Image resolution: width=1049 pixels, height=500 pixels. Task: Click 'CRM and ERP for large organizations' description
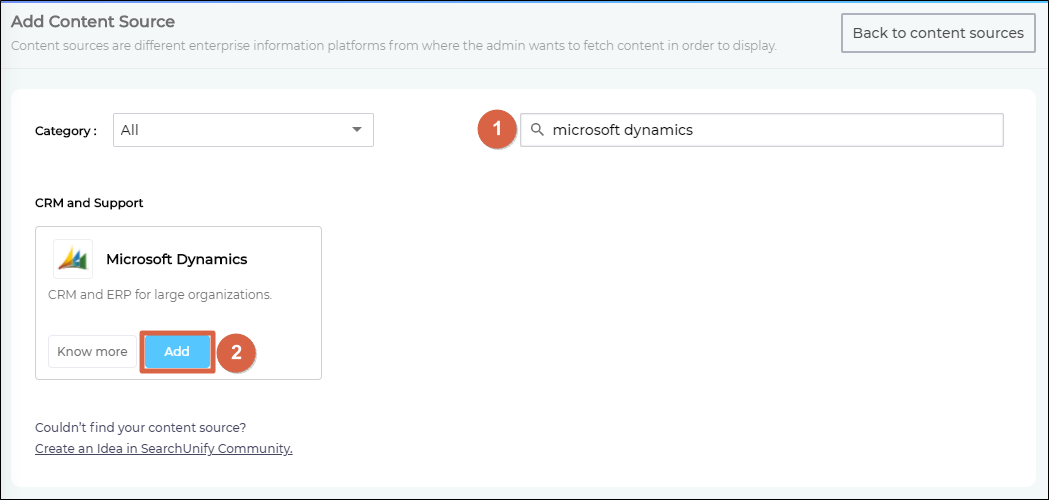coord(160,295)
